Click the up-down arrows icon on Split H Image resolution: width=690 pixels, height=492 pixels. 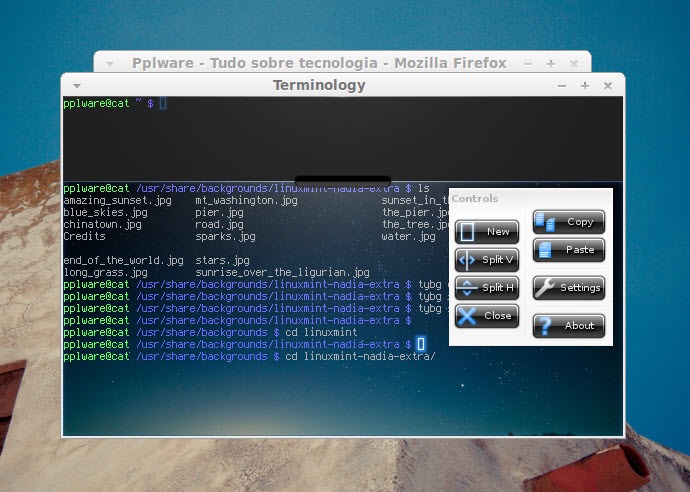467,288
